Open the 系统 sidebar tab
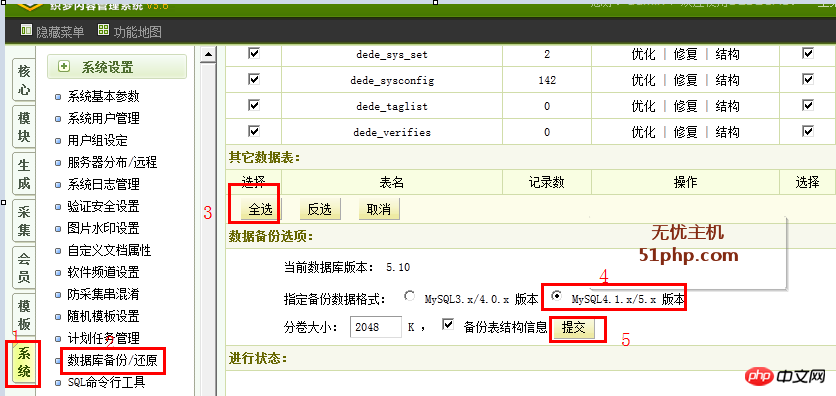The height and width of the screenshot is (396, 836). 24,361
